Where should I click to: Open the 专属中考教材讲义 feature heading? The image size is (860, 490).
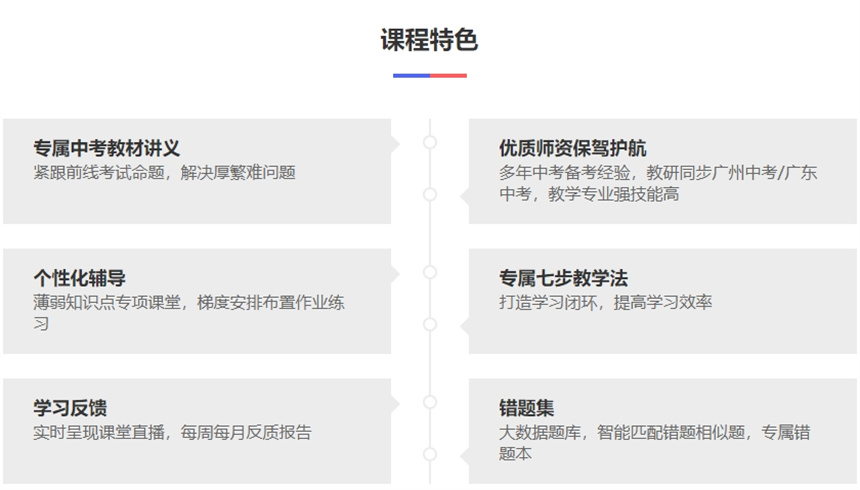pyautogui.click(x=107, y=148)
